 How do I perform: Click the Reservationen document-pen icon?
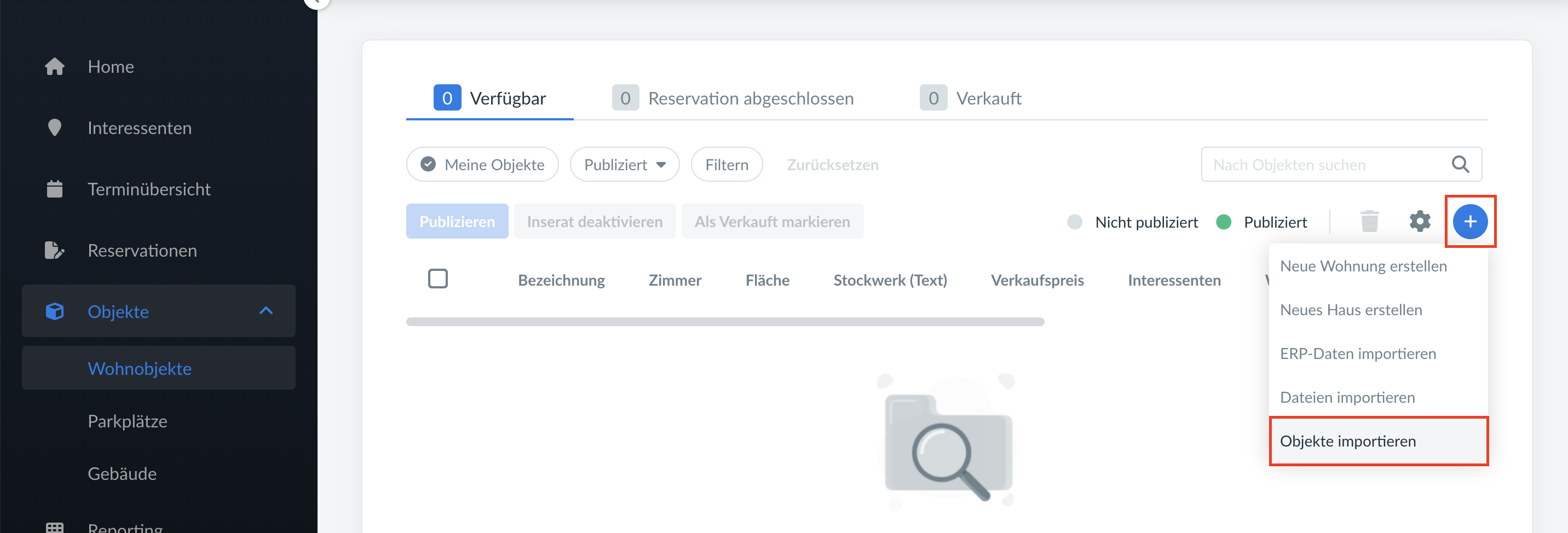(x=55, y=251)
